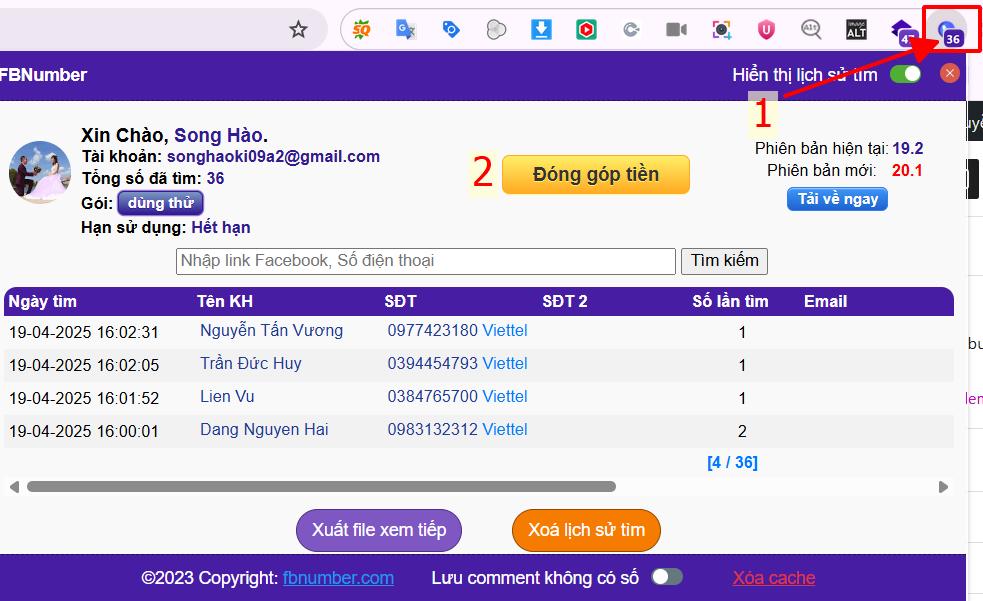
Task: Click the scrollbar right arrow
Action: coord(943,487)
